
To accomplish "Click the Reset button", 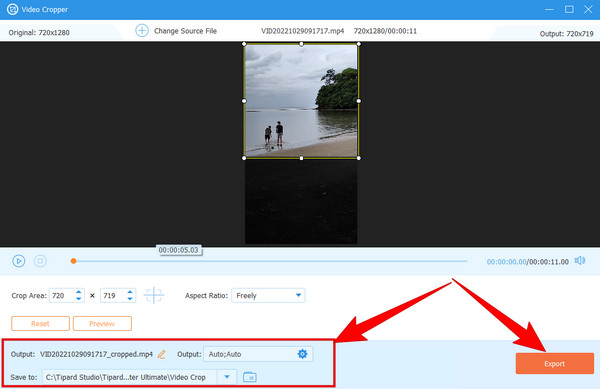I will [40, 324].
